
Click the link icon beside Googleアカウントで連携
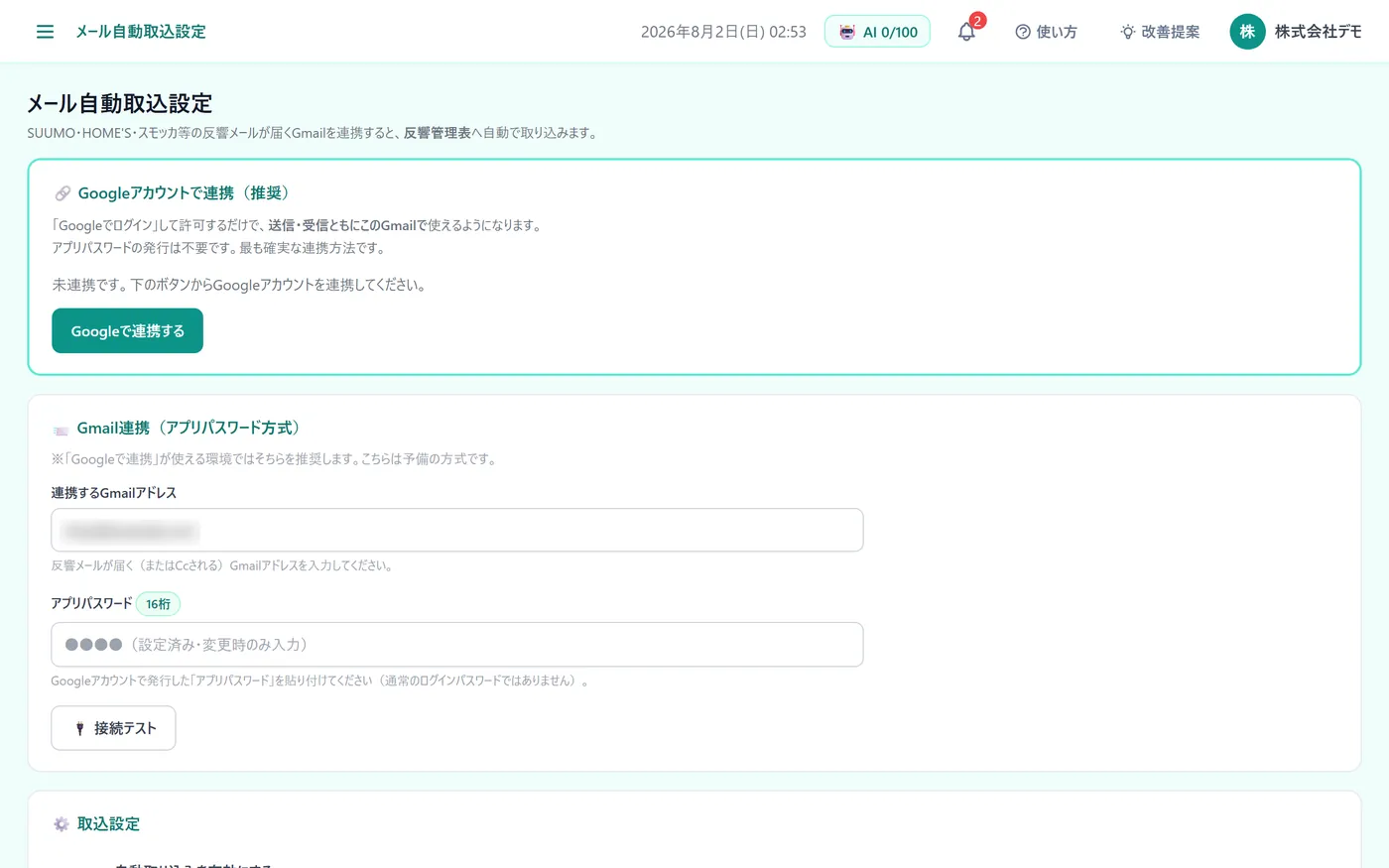[62, 193]
